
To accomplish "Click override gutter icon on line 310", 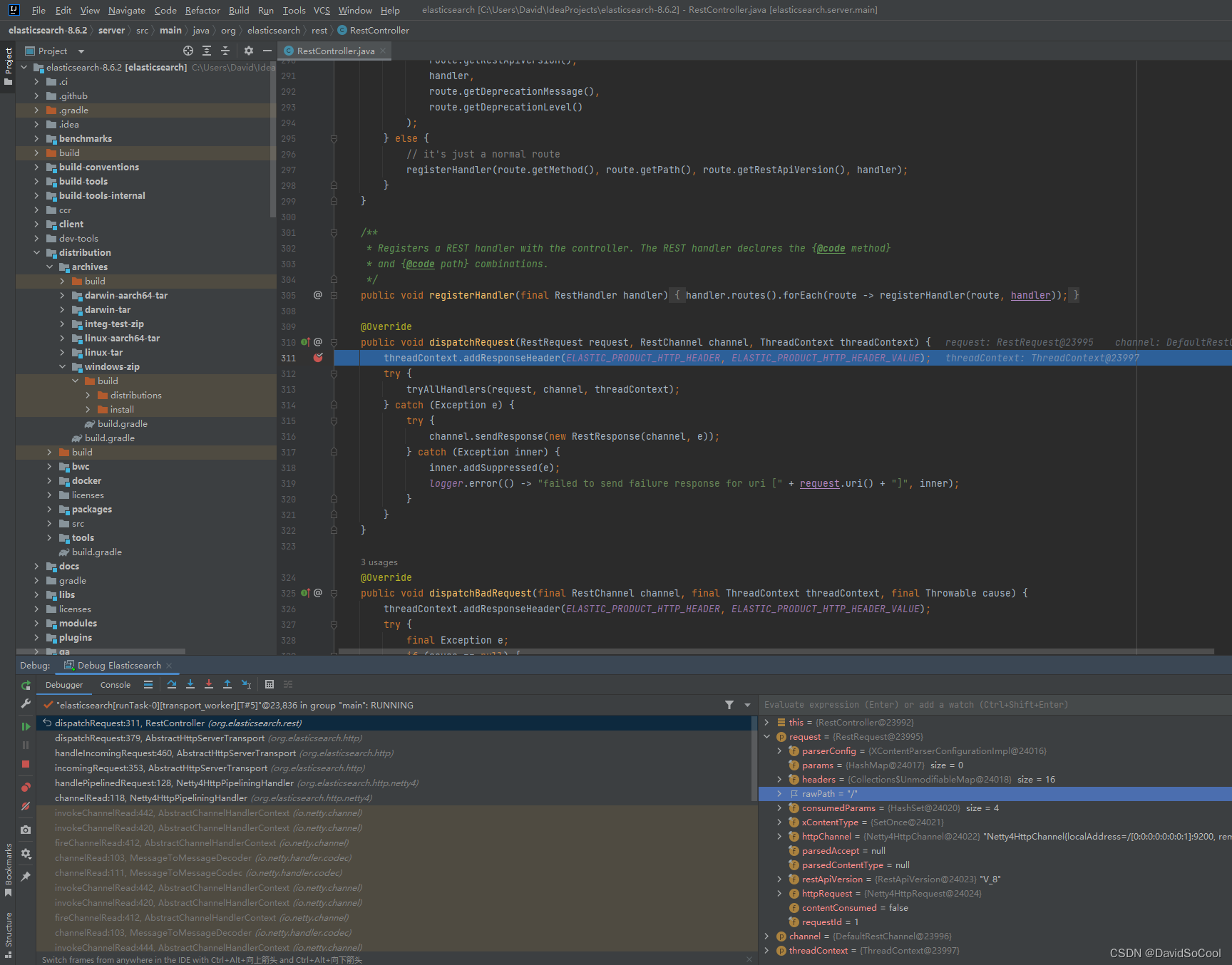I will (305, 342).
